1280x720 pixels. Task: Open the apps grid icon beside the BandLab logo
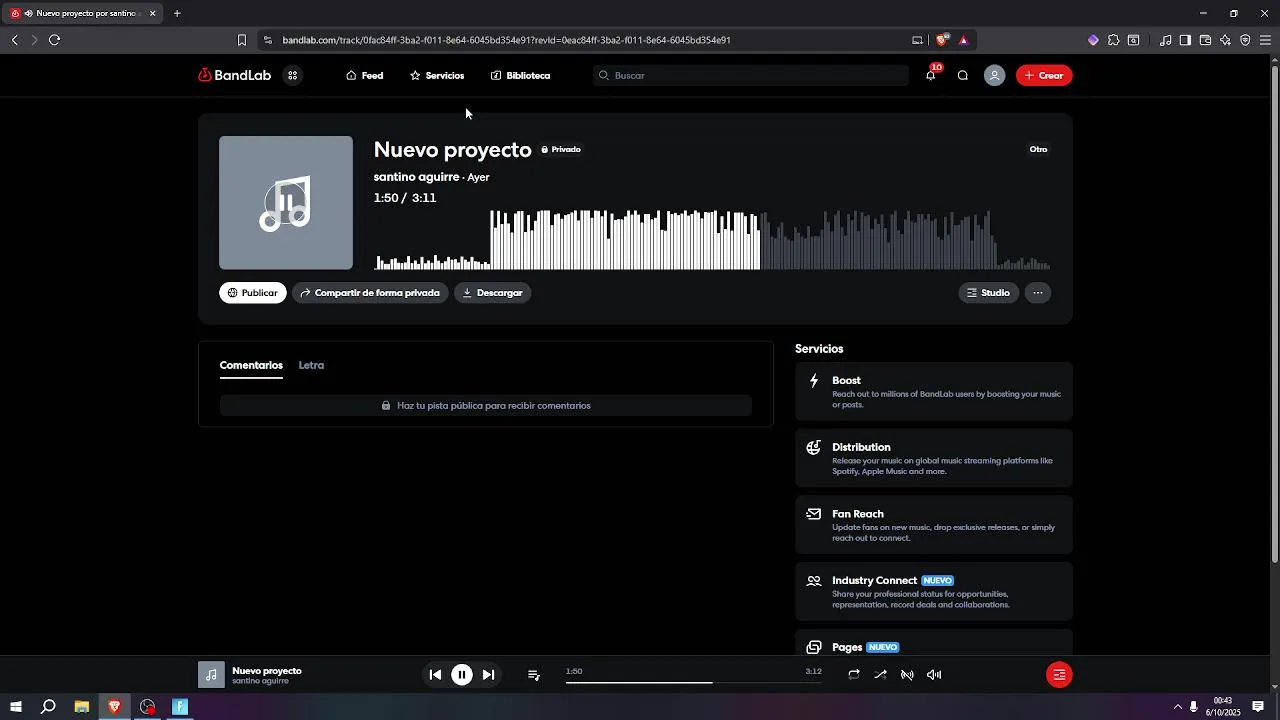click(293, 75)
